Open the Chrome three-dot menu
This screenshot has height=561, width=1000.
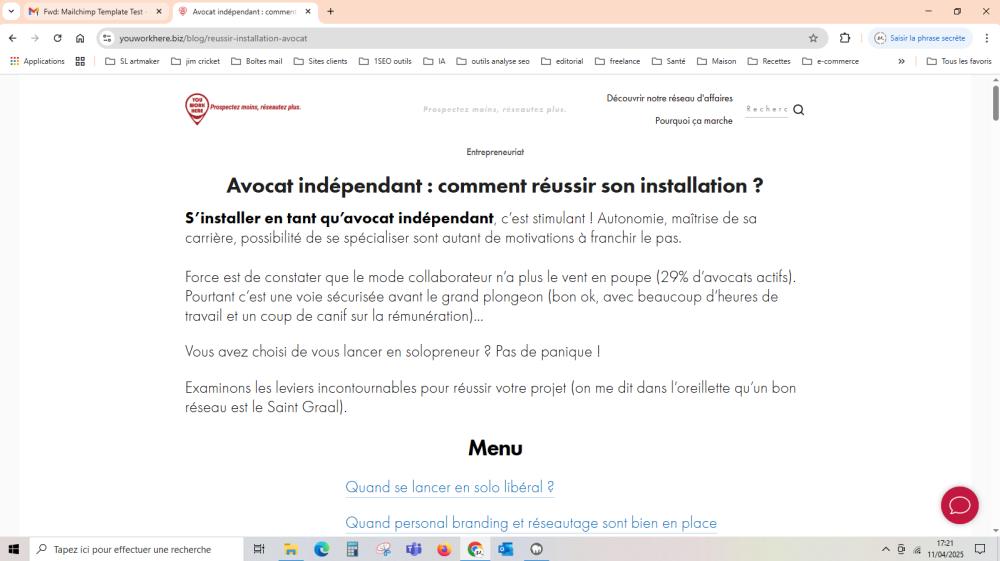(986, 38)
